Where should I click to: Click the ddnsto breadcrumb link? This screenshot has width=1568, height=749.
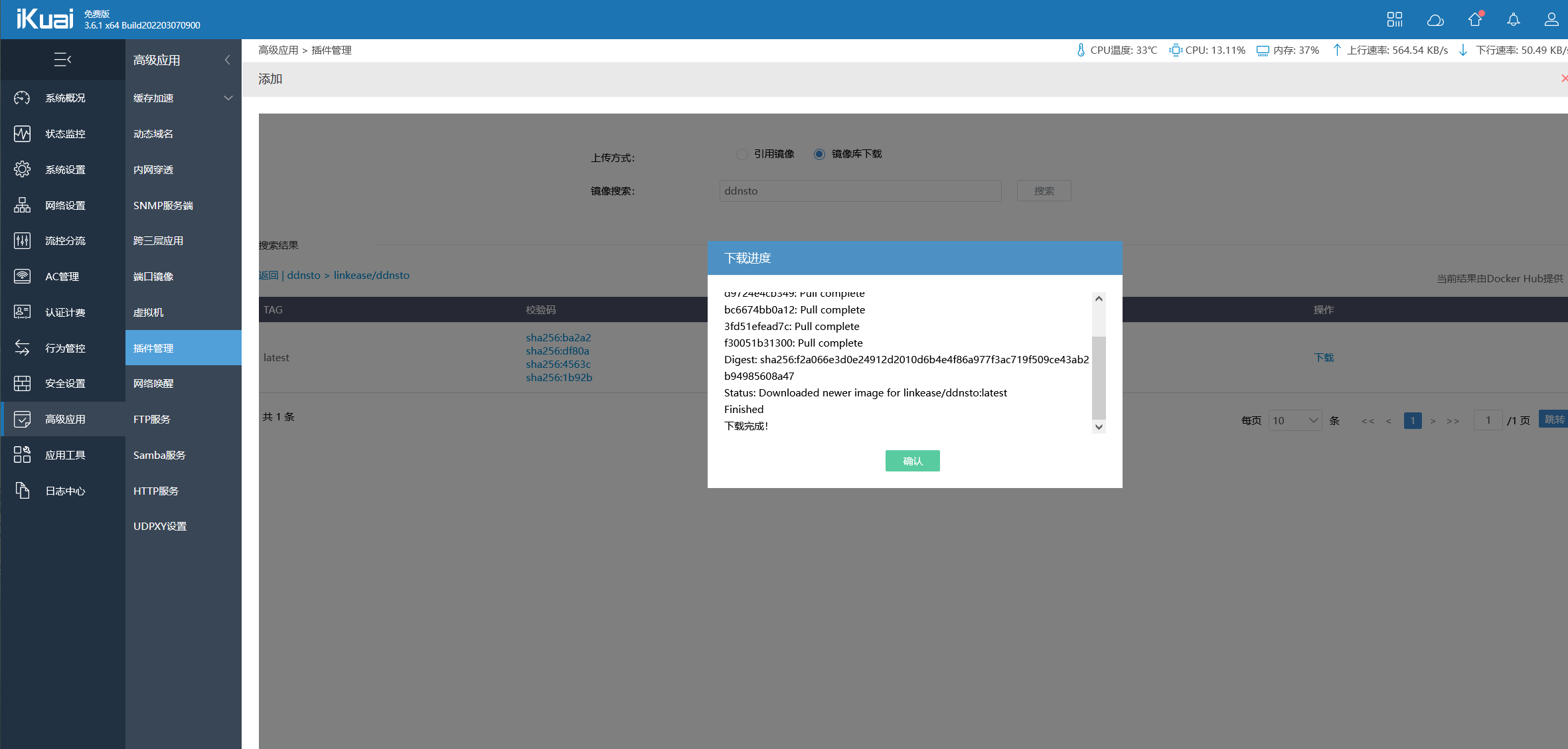(x=303, y=275)
